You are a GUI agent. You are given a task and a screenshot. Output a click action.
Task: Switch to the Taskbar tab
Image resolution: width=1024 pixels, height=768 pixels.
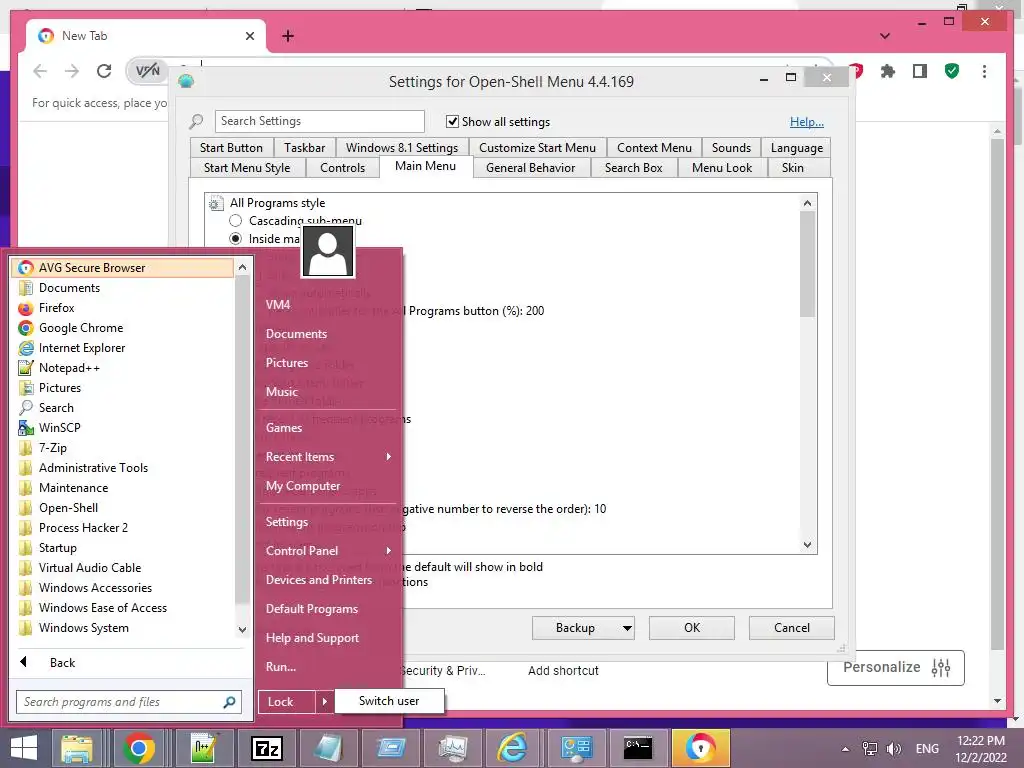304,148
